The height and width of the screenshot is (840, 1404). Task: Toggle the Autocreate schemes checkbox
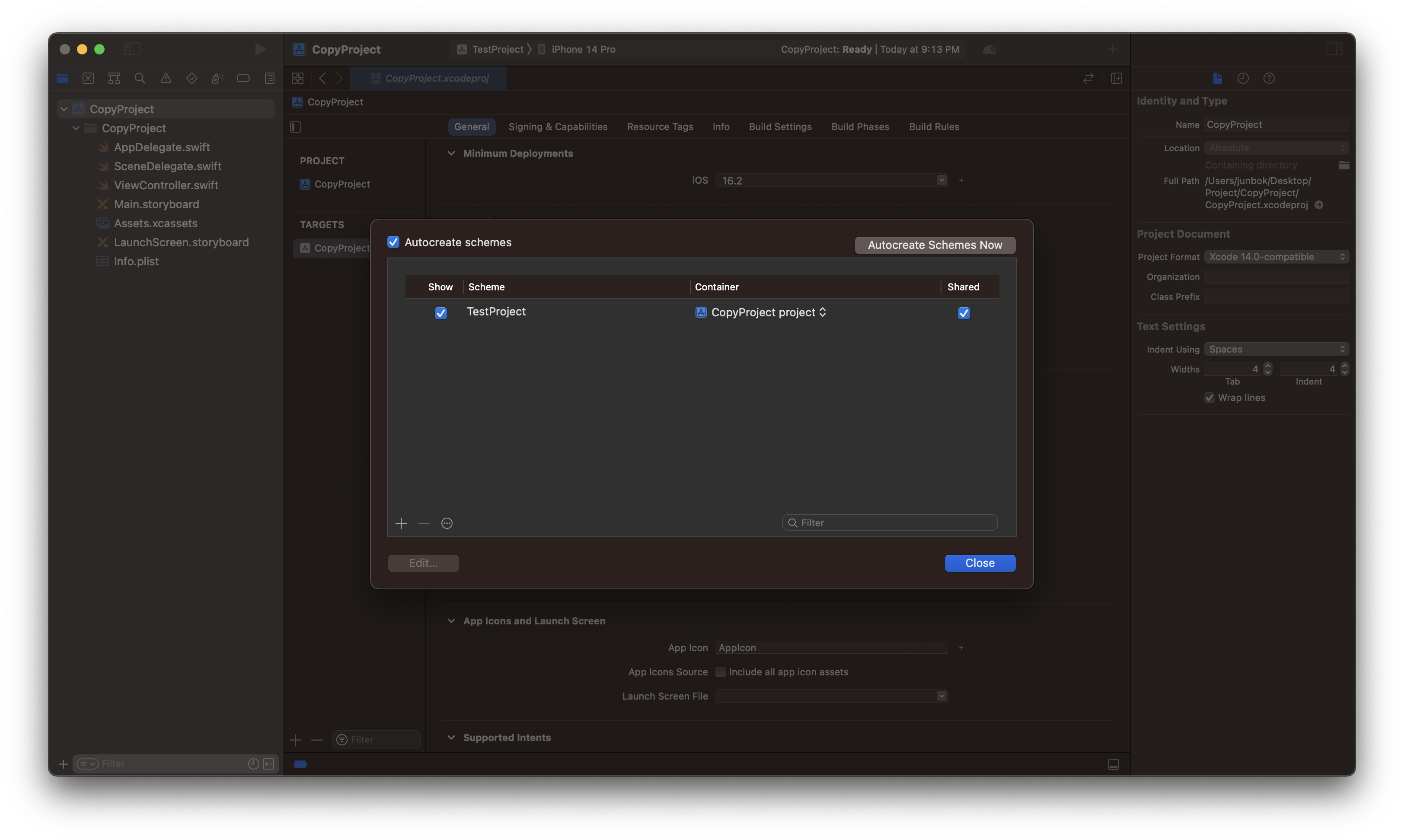pos(393,242)
